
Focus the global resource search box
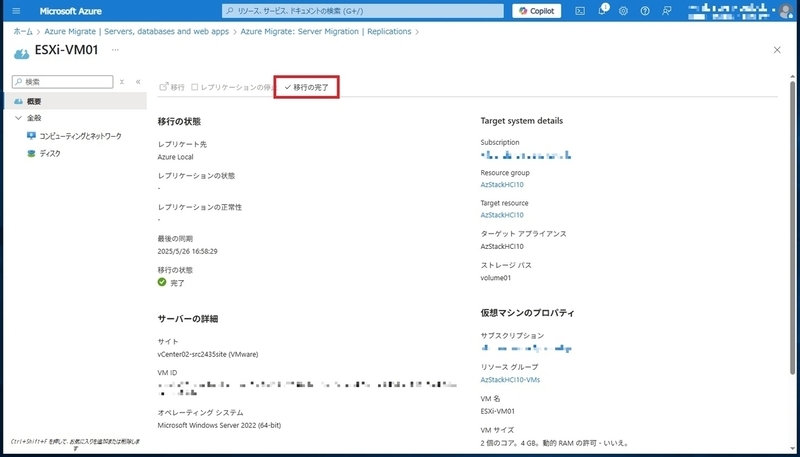[x=362, y=11]
